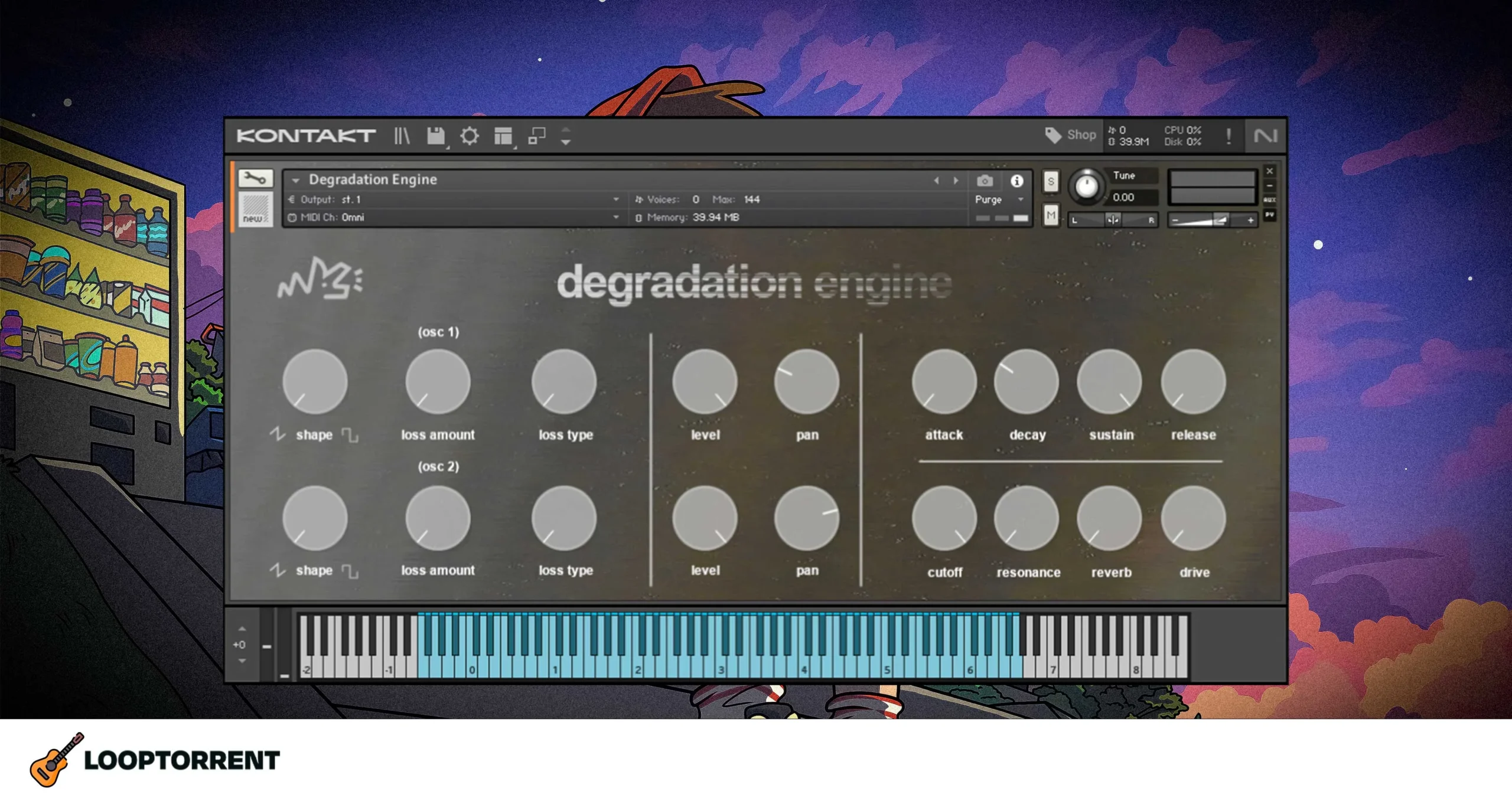The image size is (1512, 801).
Task: Click osc 2 loss type knob
Action: point(564,518)
